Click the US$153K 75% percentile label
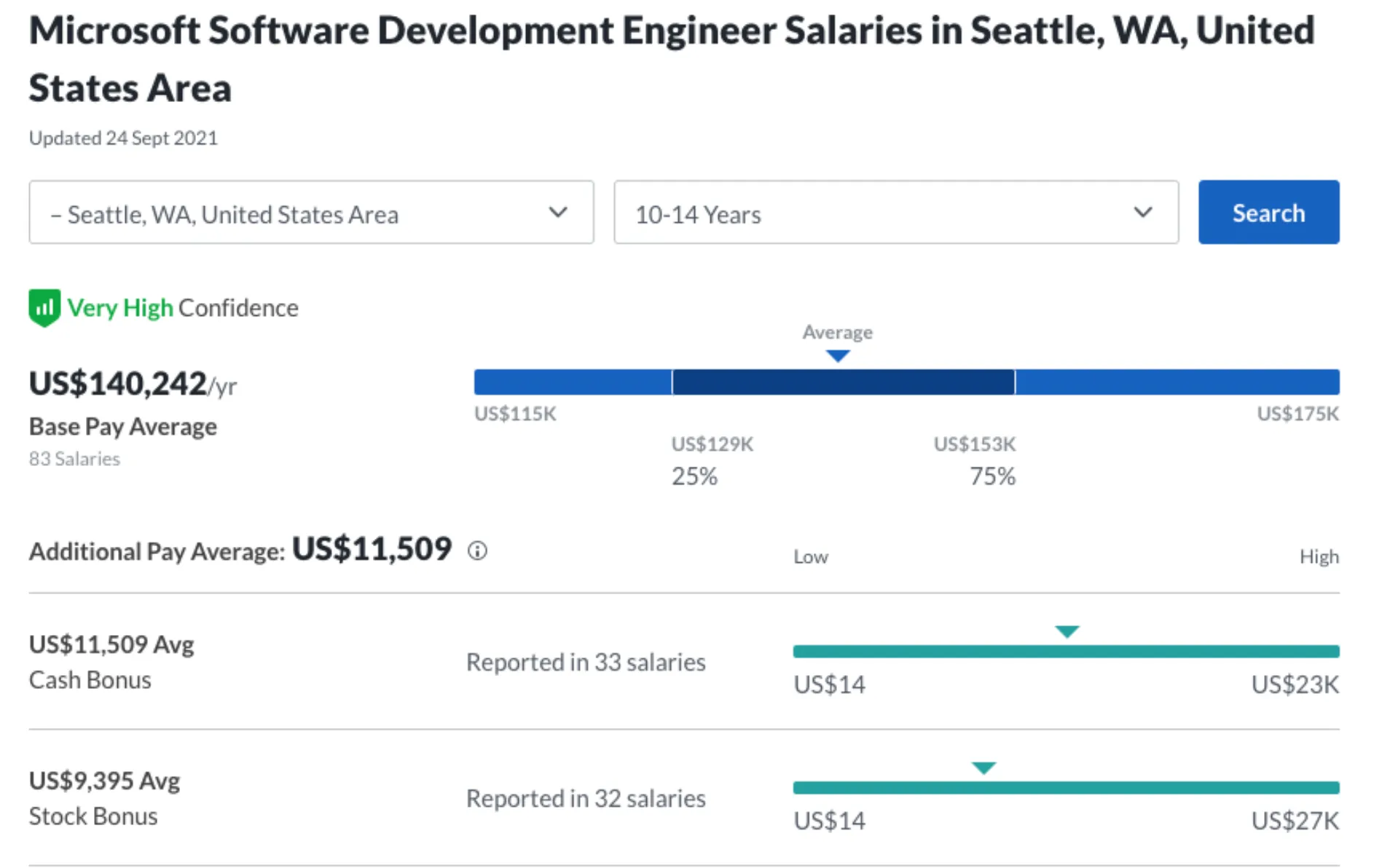 point(975,460)
